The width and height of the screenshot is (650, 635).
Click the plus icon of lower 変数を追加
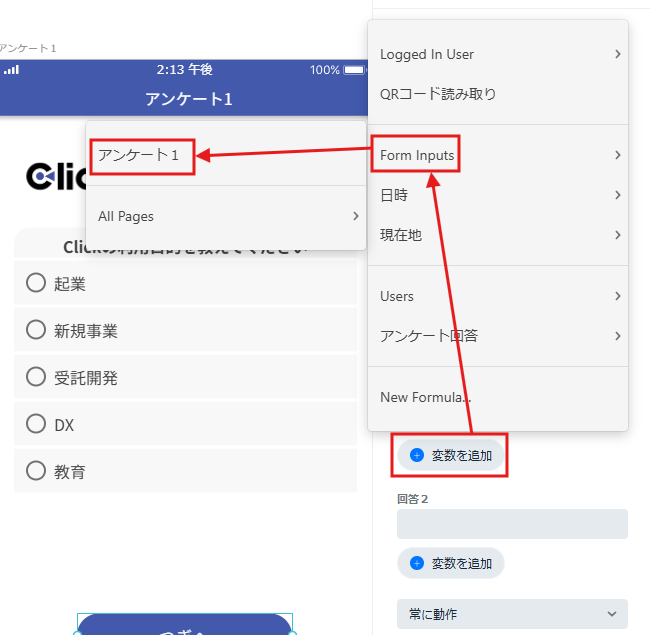417,563
